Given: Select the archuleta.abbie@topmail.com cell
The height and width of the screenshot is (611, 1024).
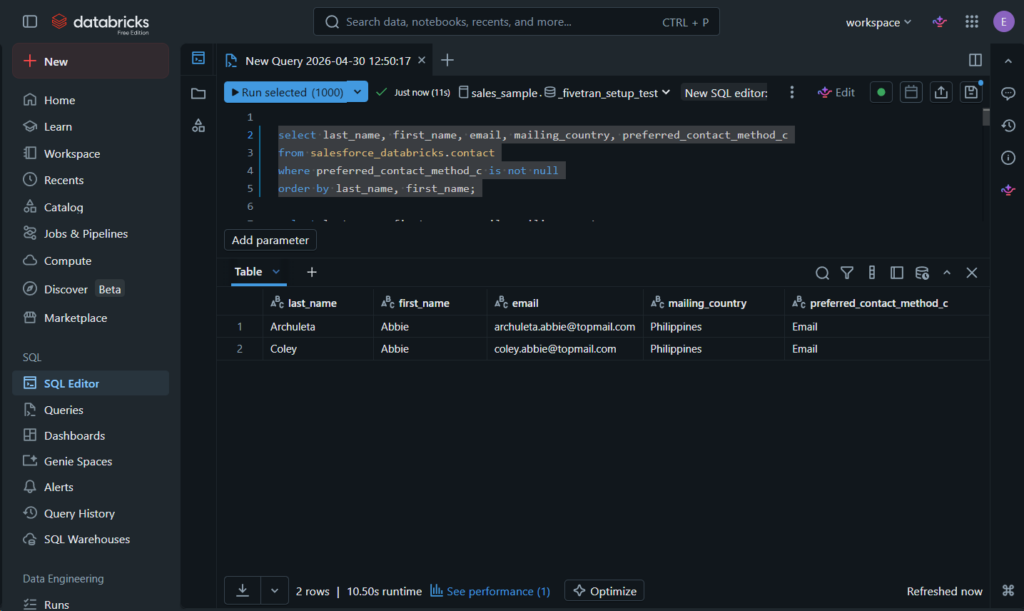Looking at the screenshot, I should (x=565, y=326).
